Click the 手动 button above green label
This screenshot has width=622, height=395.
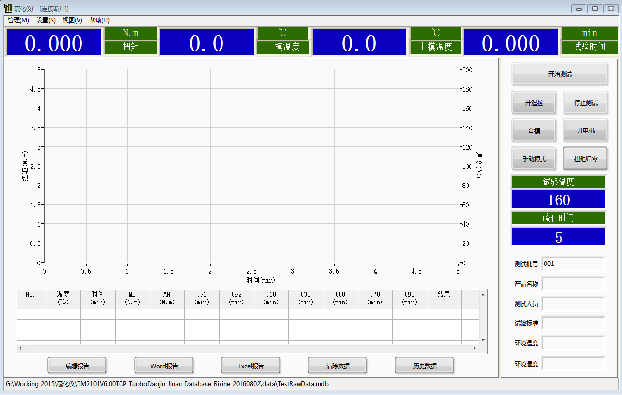point(534,159)
